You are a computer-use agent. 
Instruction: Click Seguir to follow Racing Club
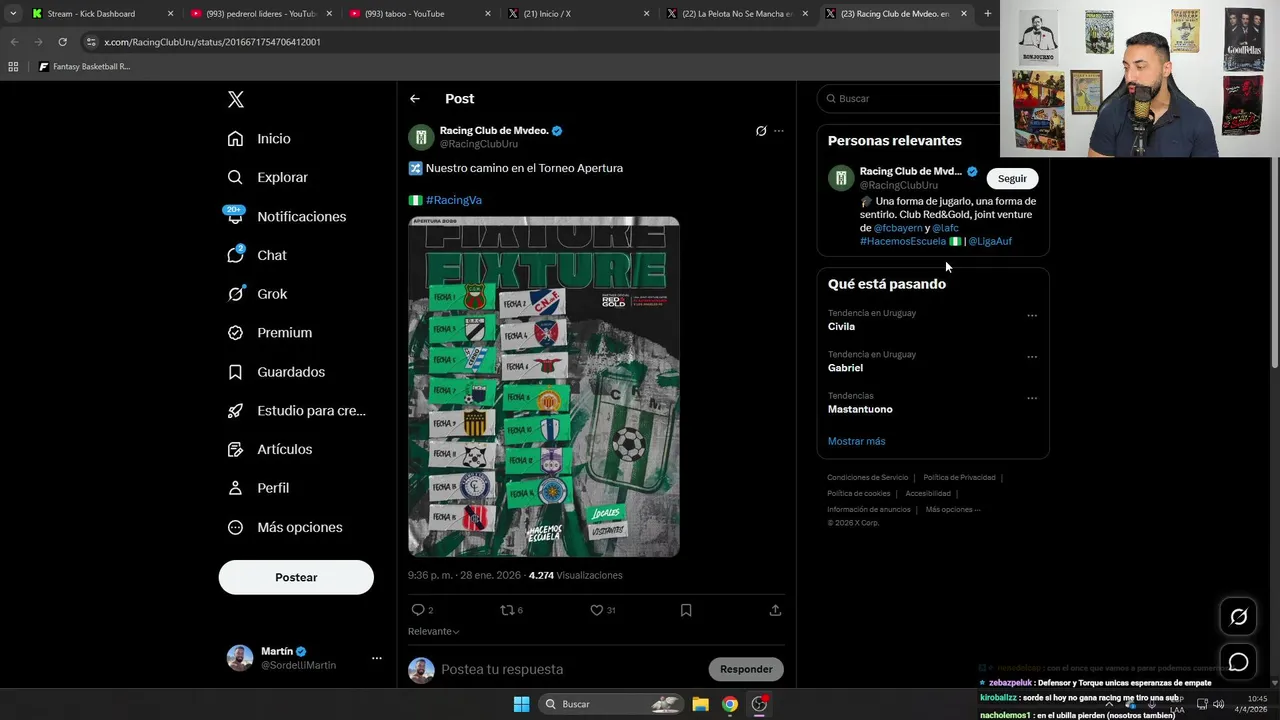1012,178
